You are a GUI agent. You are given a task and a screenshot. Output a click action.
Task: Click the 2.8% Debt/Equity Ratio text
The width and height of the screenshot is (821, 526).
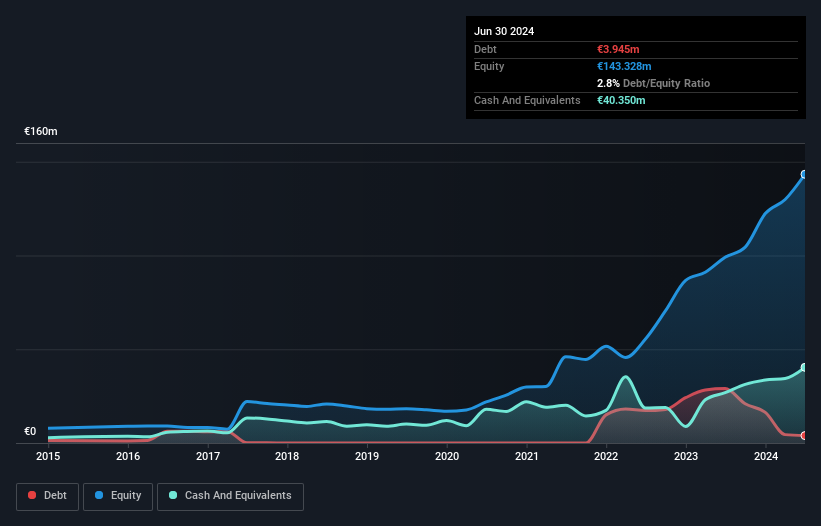(653, 83)
